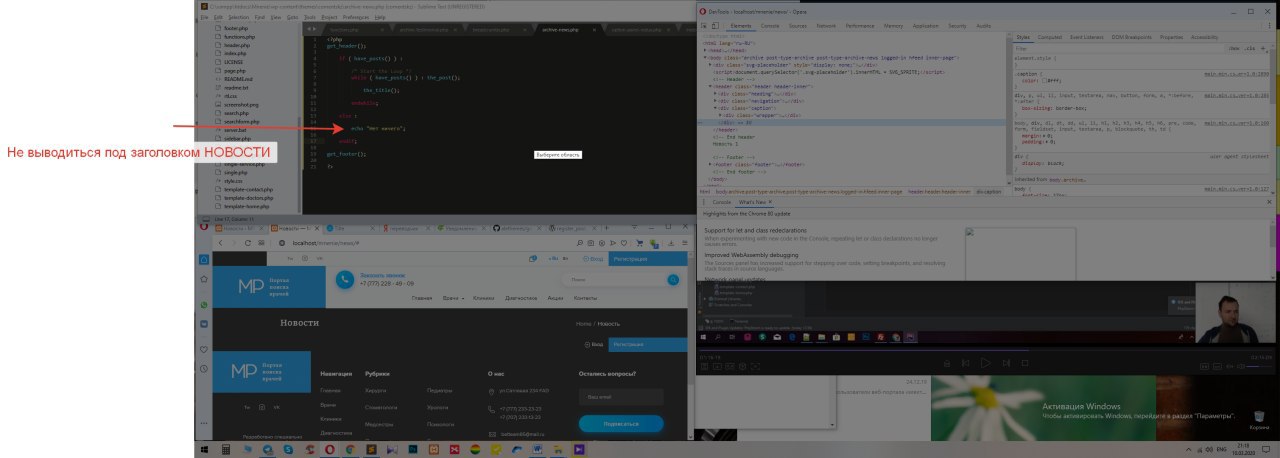Open Photoshop from the taskbar
The height and width of the screenshot is (458, 1280).
tap(413, 450)
